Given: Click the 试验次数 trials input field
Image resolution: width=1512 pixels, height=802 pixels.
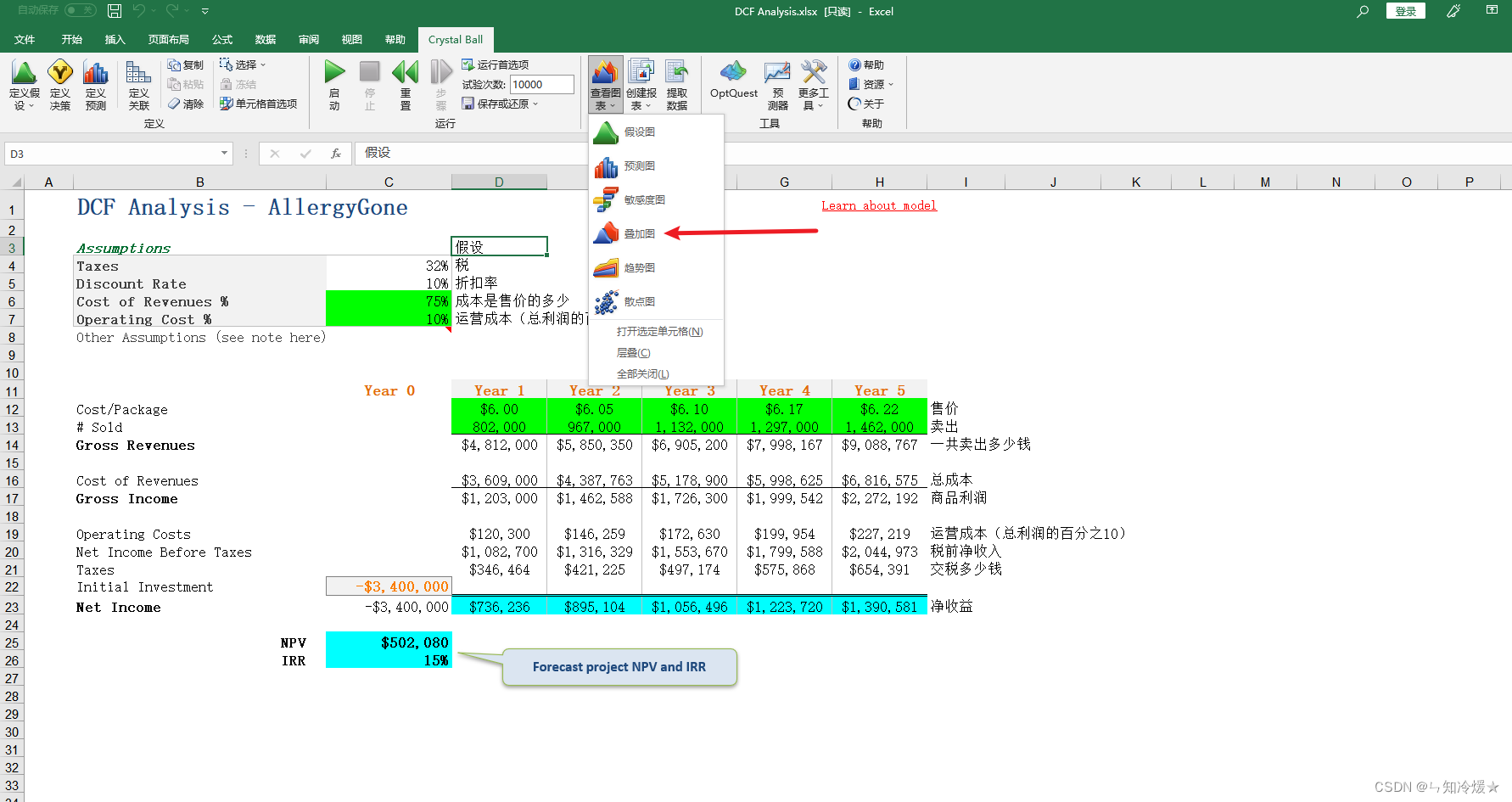Looking at the screenshot, I should tap(541, 84).
